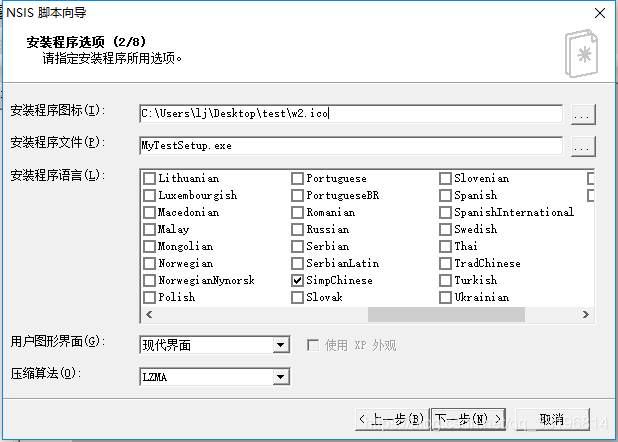Check the Serbian language box
618x442 pixels.
pos(297,246)
